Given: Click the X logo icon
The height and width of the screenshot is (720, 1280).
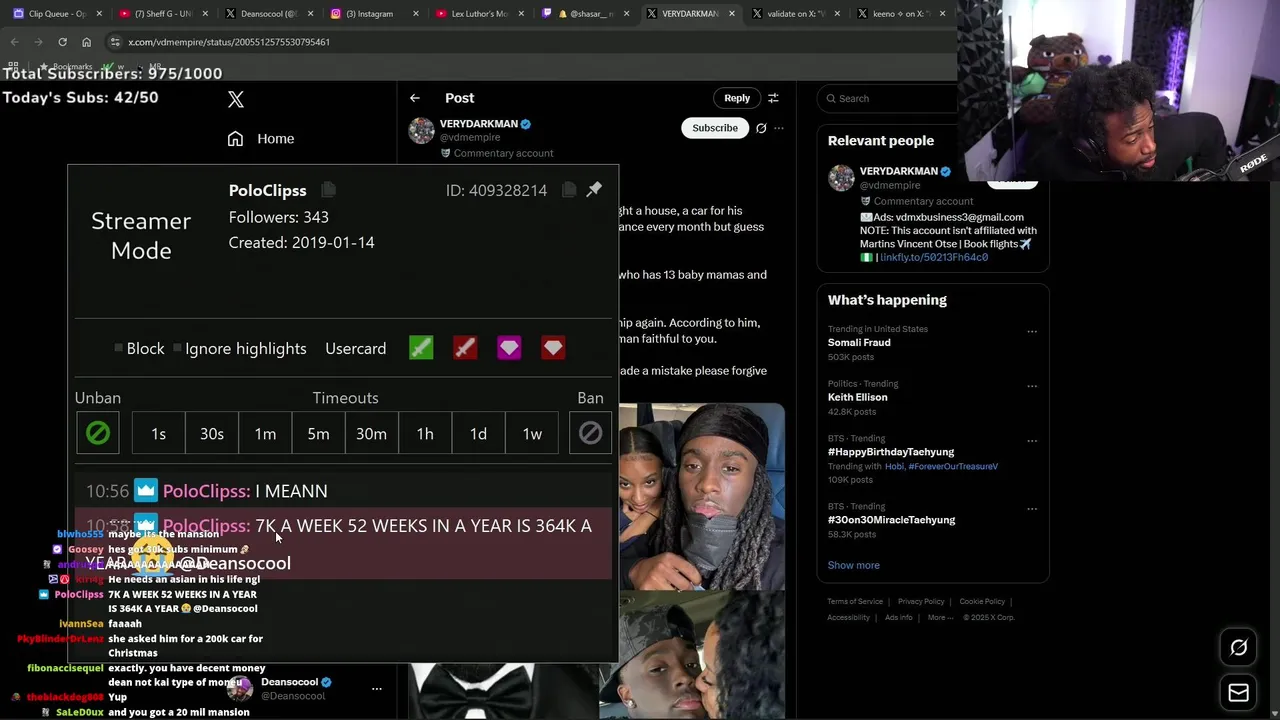Looking at the screenshot, I should pyautogui.click(x=236, y=99).
